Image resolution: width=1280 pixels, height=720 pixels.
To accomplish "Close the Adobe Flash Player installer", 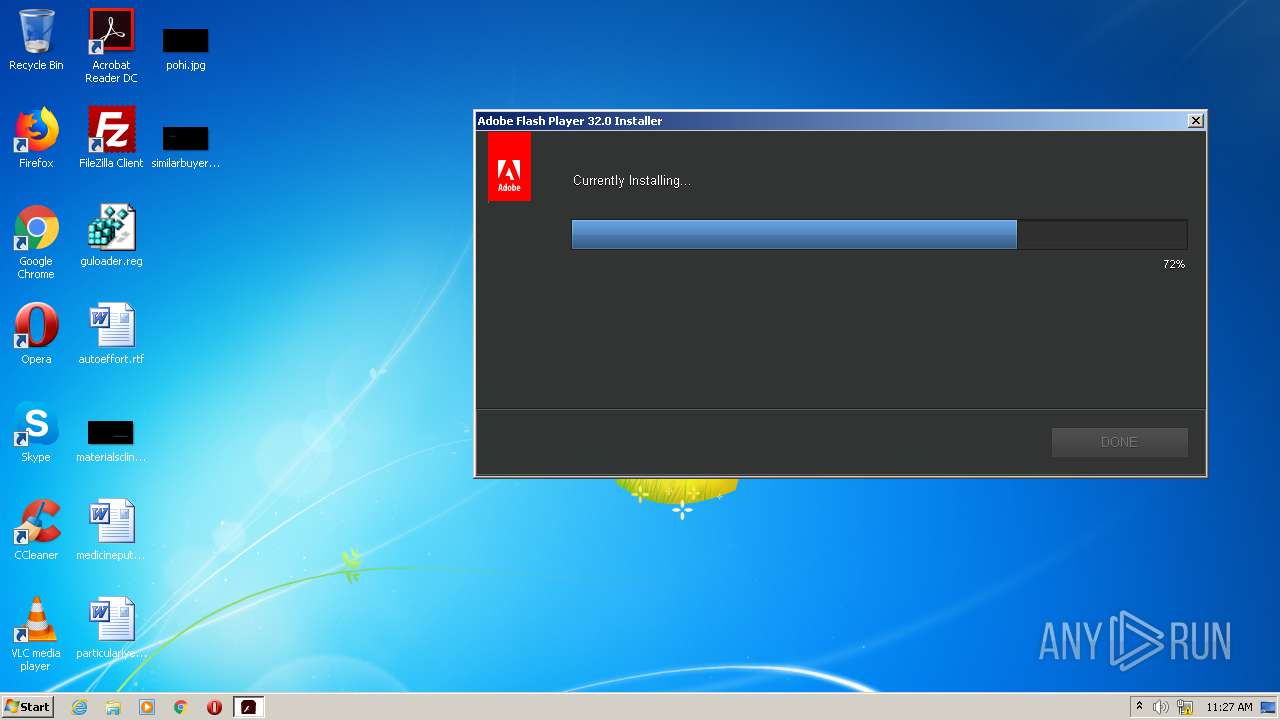I will (x=1195, y=120).
